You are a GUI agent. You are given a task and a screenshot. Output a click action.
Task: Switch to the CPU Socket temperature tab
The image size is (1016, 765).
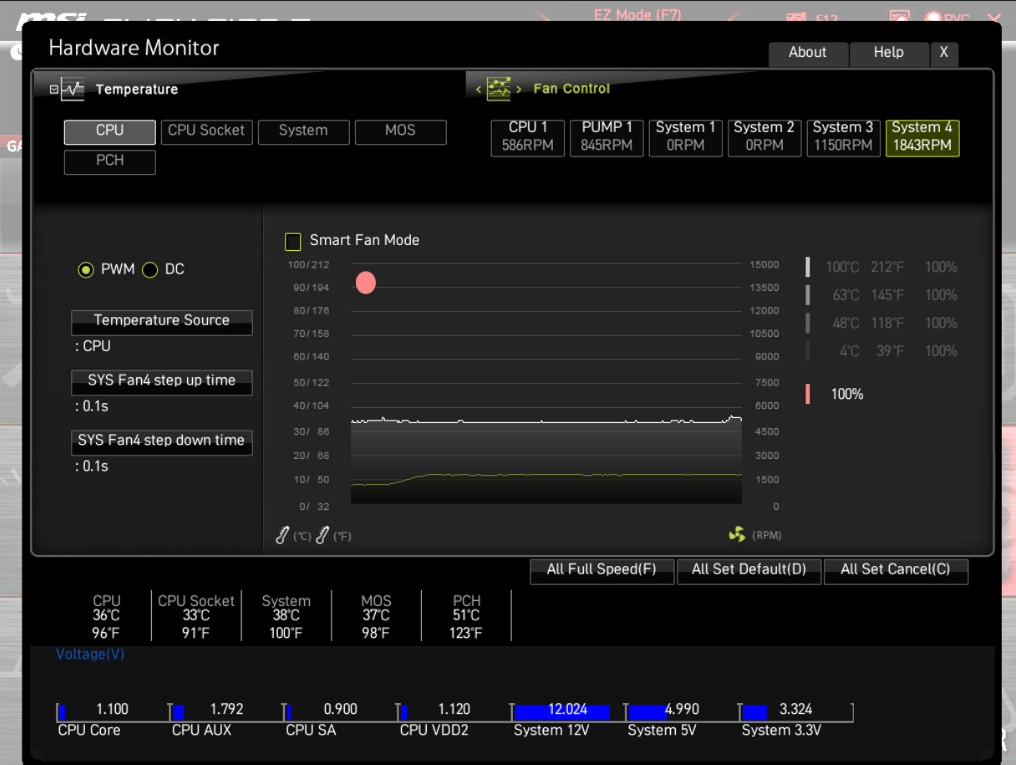[x=206, y=131]
